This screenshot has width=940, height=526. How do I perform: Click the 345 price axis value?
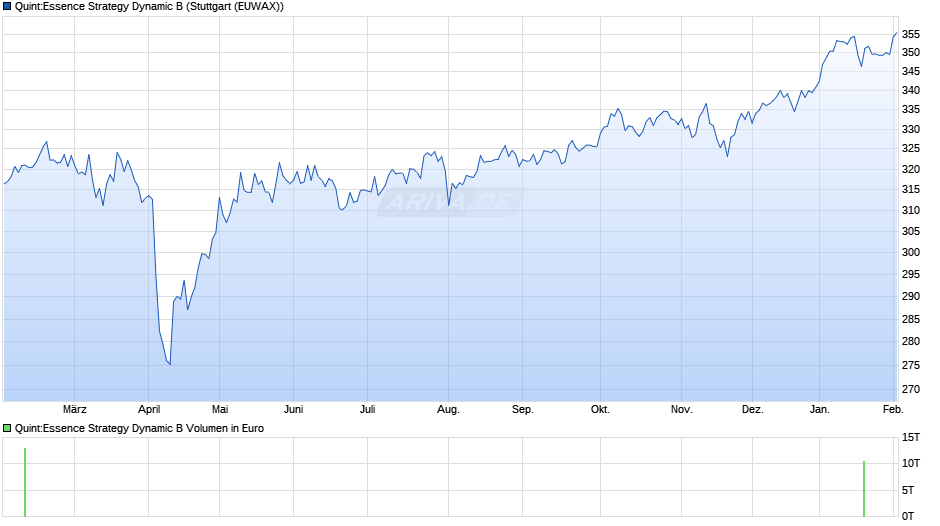coord(911,71)
